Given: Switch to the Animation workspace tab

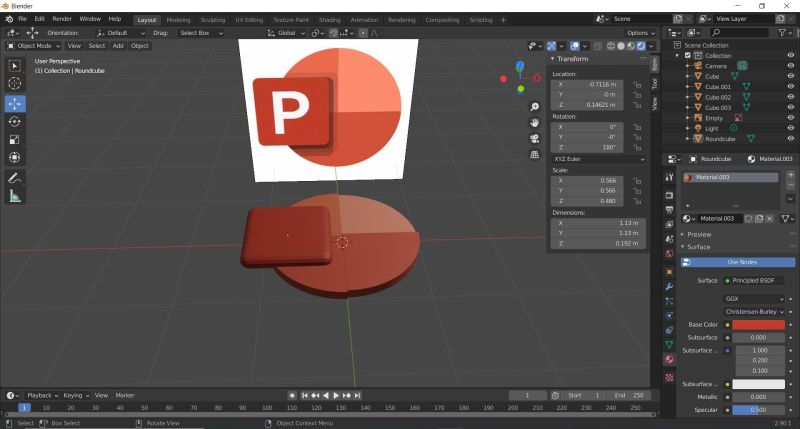Looking at the screenshot, I should pos(364,20).
